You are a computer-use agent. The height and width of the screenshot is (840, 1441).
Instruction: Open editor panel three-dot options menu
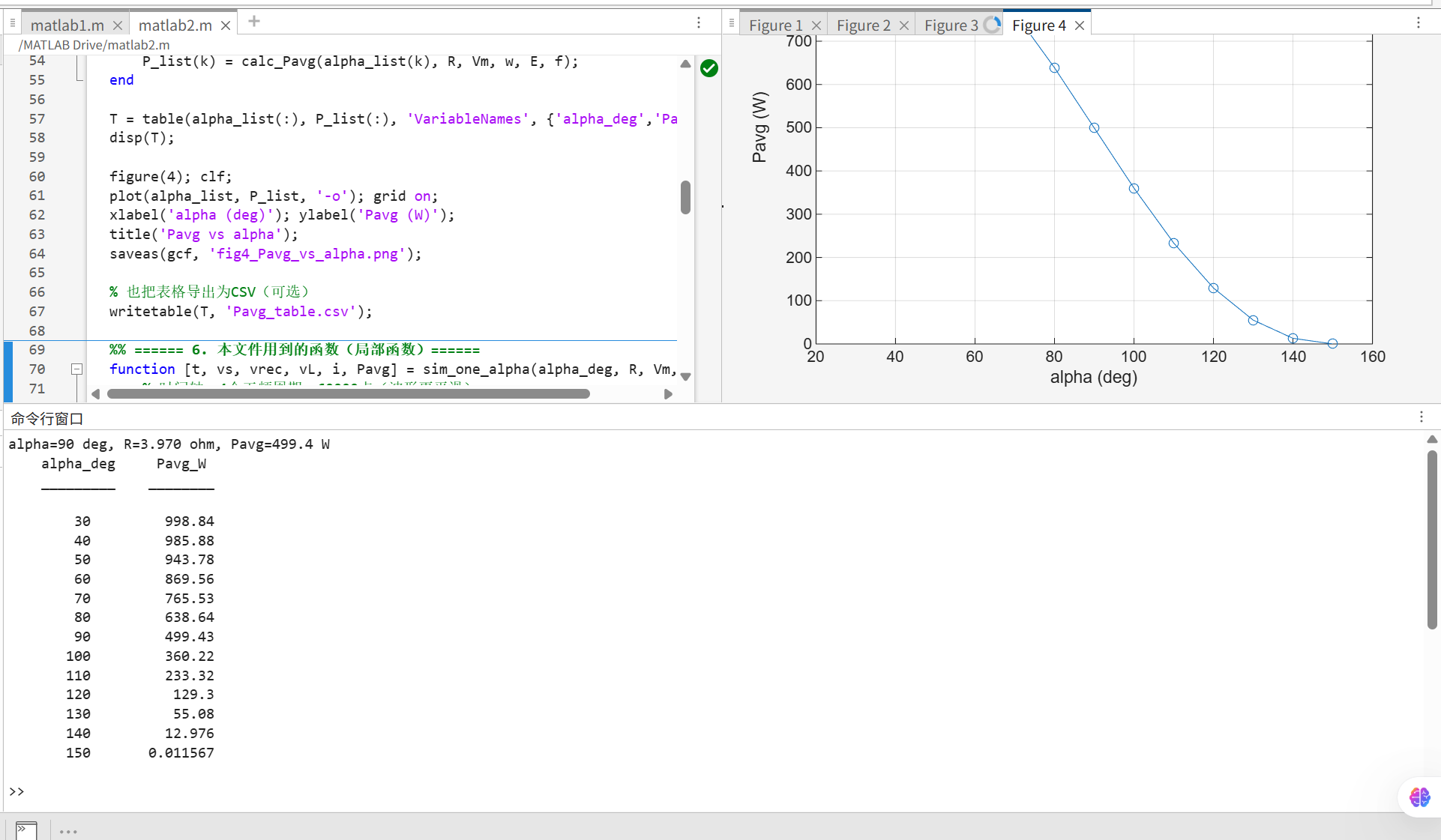pos(699,23)
